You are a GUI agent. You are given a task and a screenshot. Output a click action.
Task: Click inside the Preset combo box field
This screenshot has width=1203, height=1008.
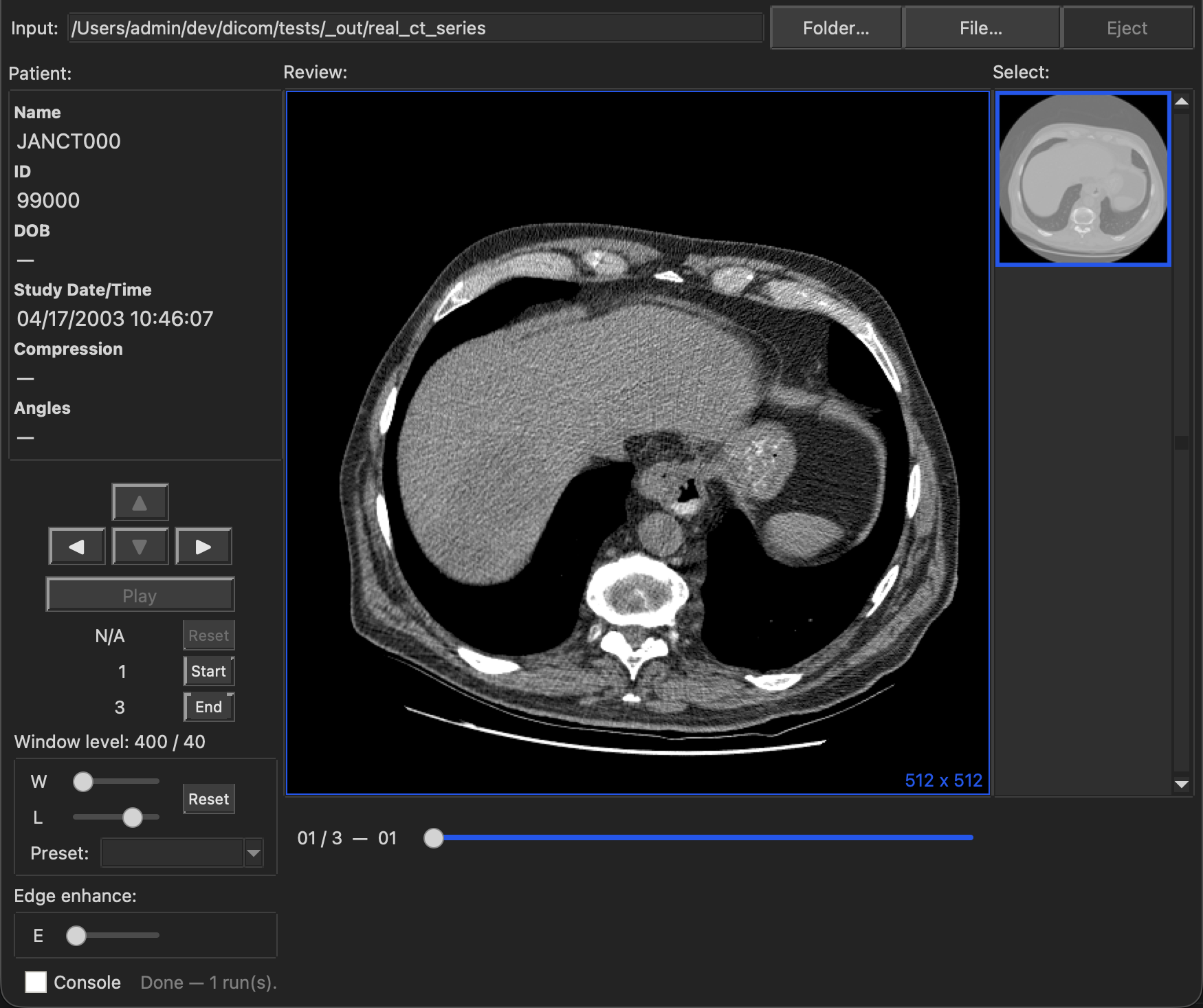pyautogui.click(x=173, y=853)
